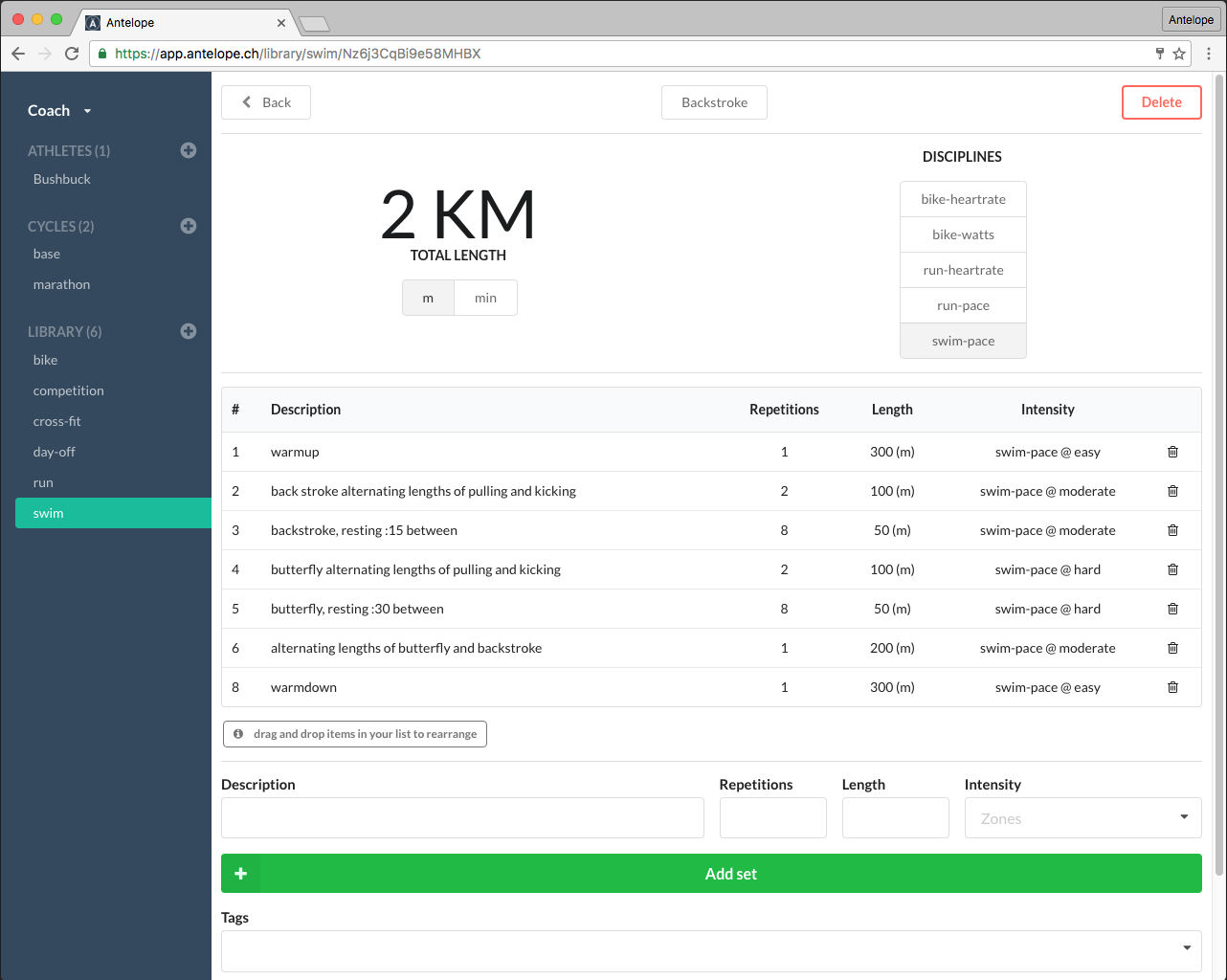The image size is (1227, 980).
Task: Open the base cycle
Action: click(47, 254)
